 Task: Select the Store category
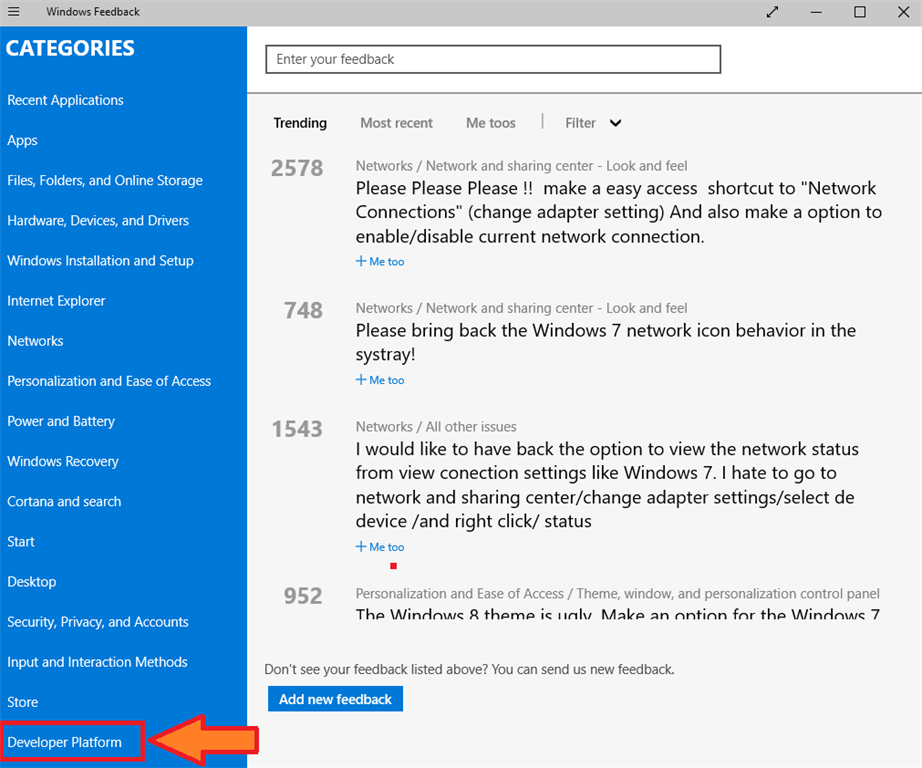tap(22, 702)
